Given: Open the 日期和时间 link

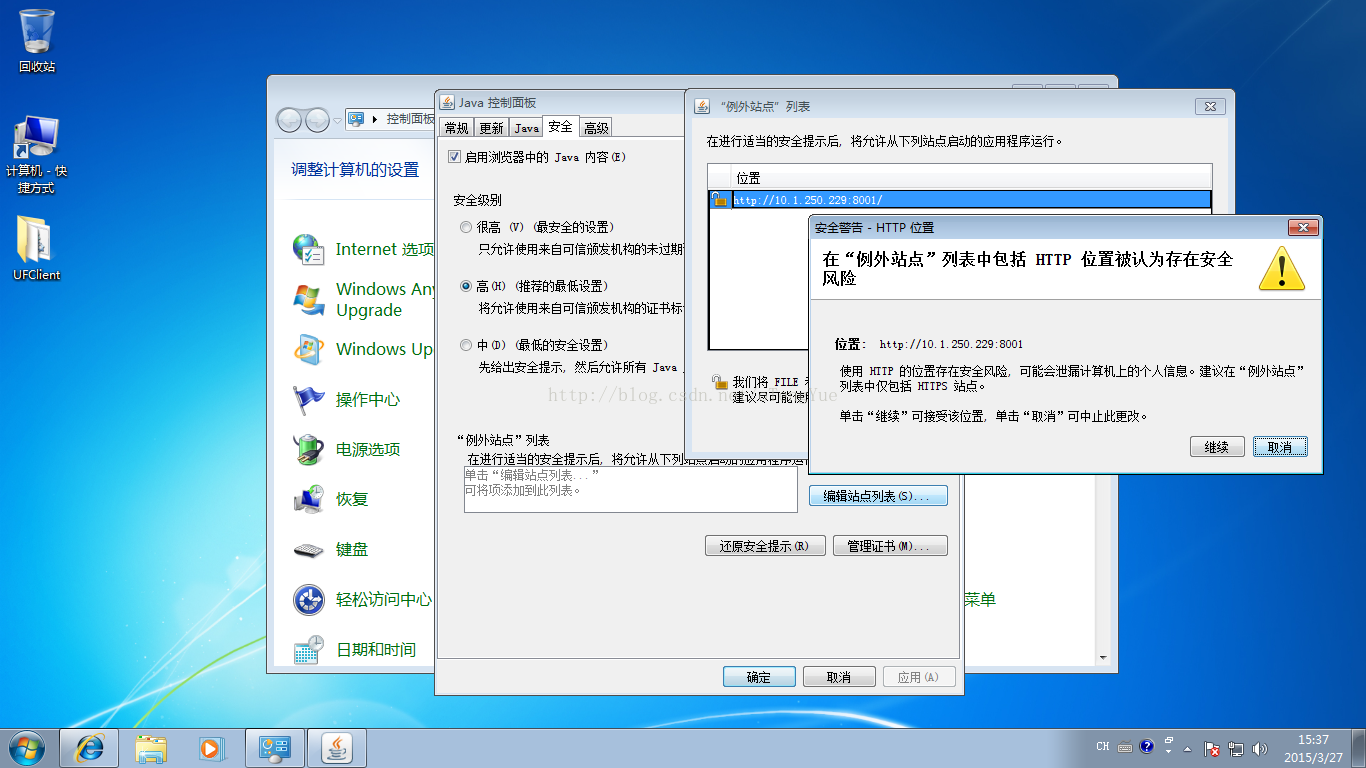Looking at the screenshot, I should [376, 650].
